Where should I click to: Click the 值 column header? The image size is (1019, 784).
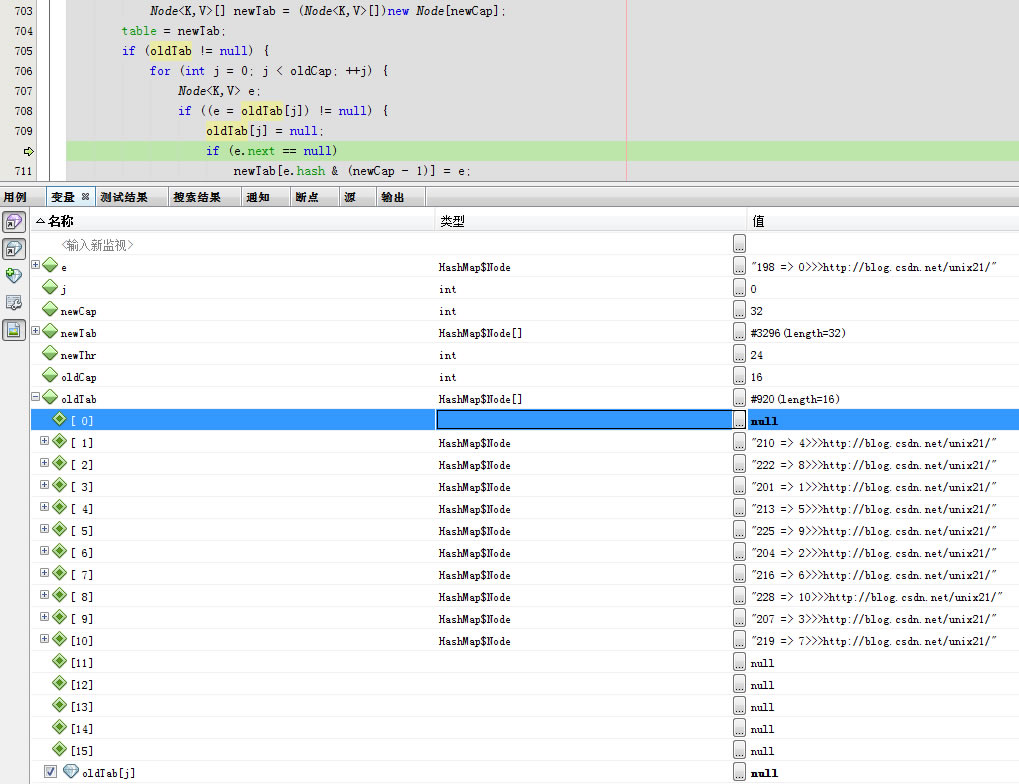pos(883,221)
